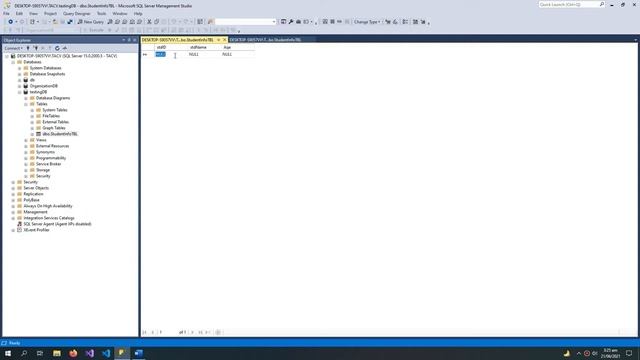640x360 pixels.
Task: Click the Refresh icon in Object Explorer toolbar
Action: 57,48
